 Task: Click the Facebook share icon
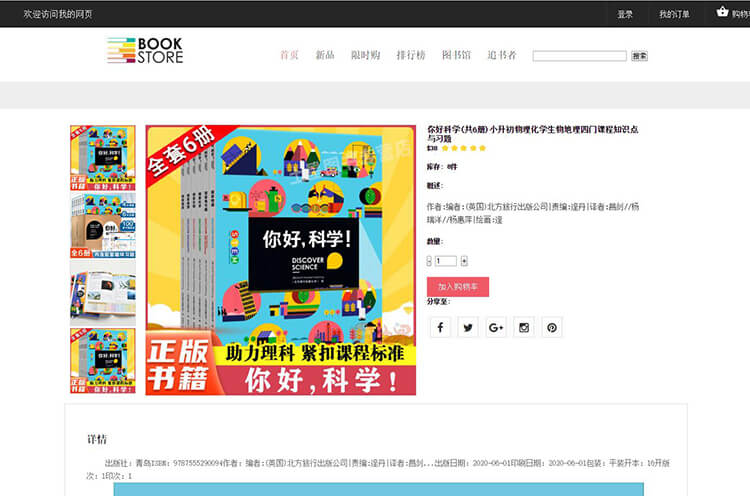click(x=440, y=327)
